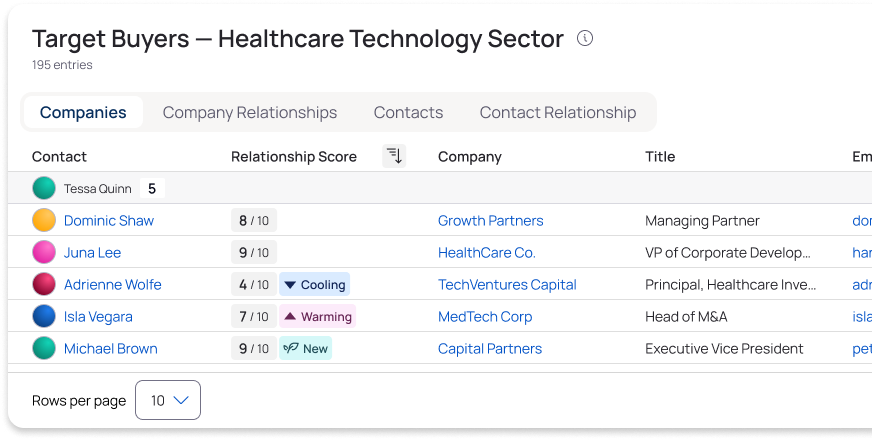Viewport: 872px width, 440px height.
Task: Open the HealthCare Co. company link
Action: click(x=487, y=252)
